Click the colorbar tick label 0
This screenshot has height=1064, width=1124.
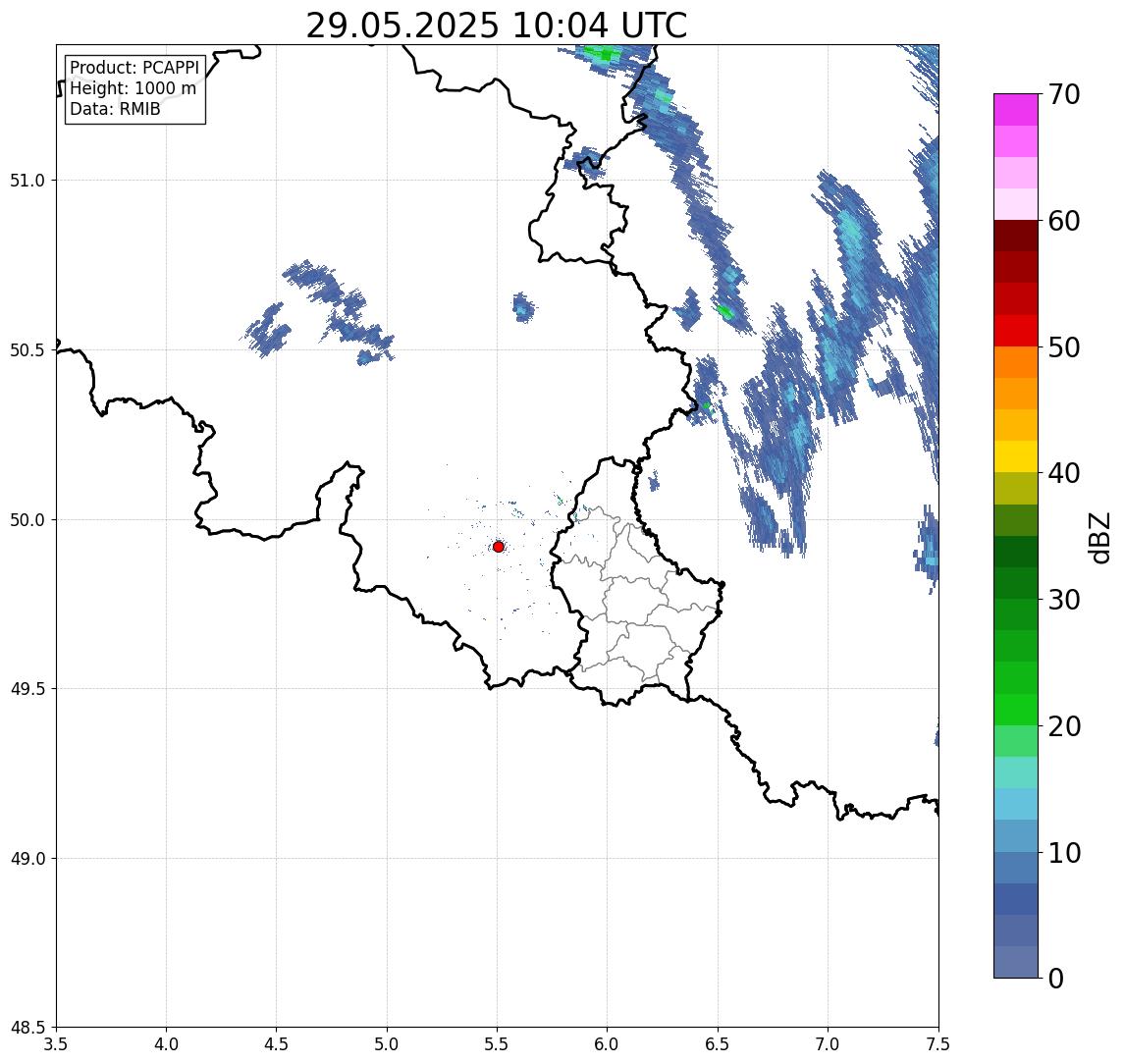1056,978
